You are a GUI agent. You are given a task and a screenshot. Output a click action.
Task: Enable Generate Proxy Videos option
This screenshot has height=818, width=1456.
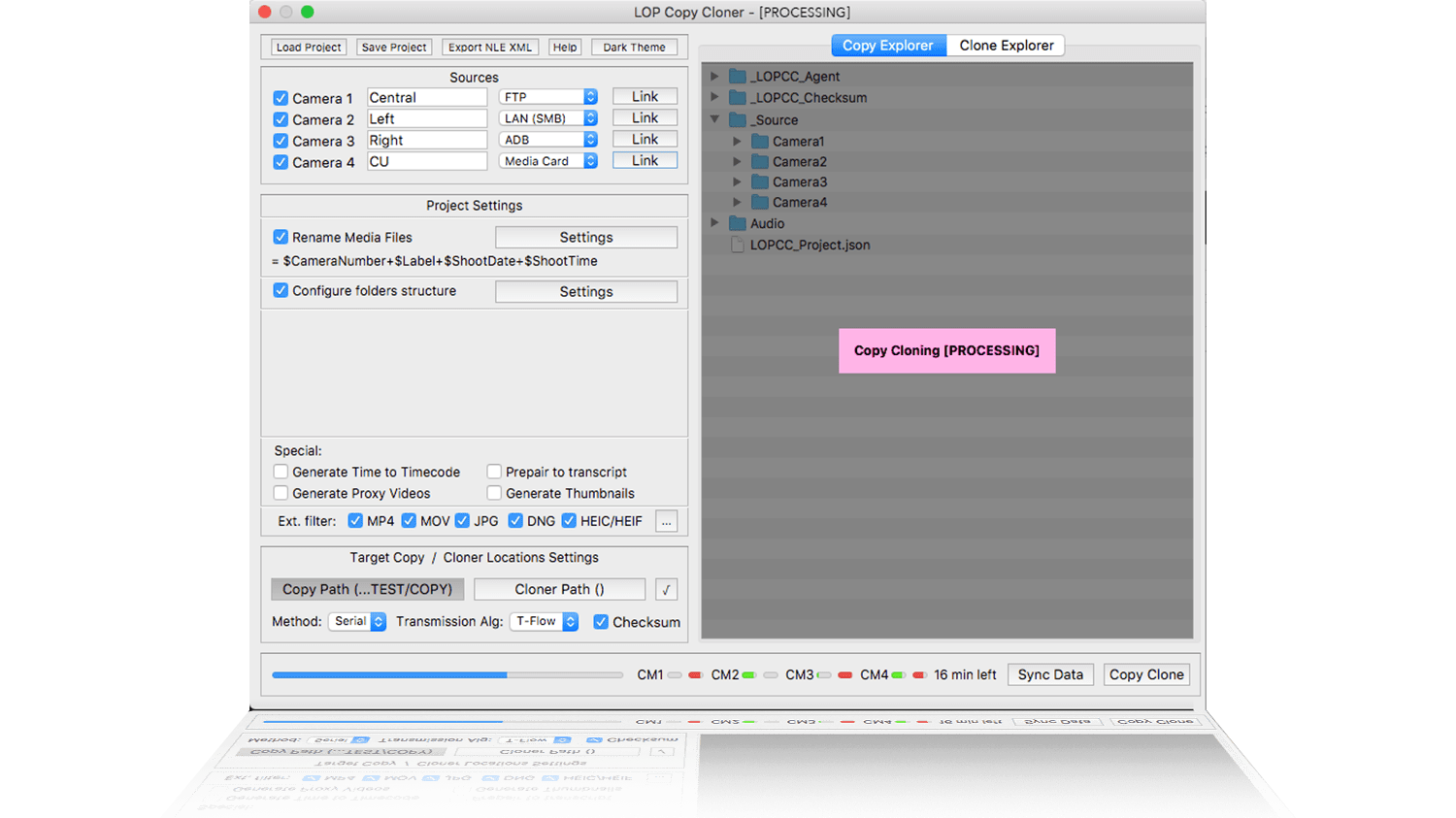tap(281, 494)
